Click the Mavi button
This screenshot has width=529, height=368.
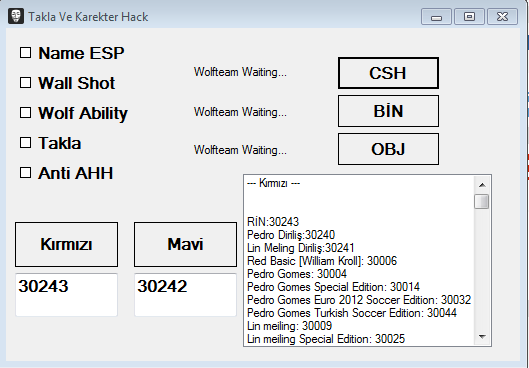pyautogui.click(x=186, y=244)
